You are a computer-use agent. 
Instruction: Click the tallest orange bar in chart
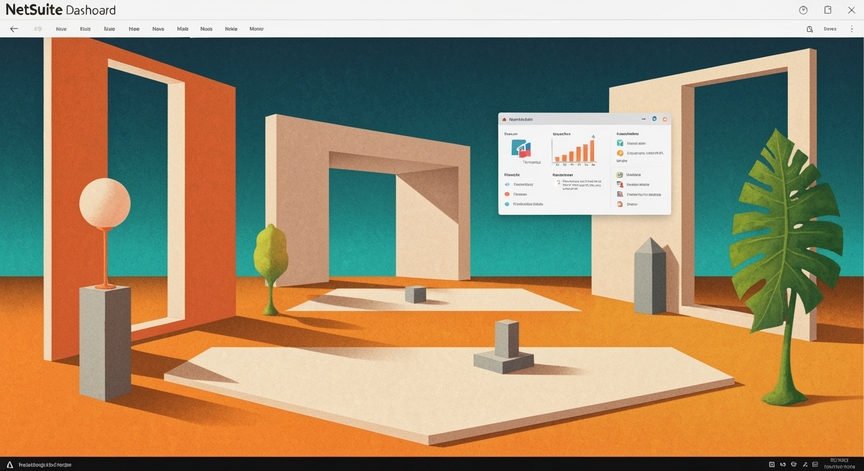[592, 150]
